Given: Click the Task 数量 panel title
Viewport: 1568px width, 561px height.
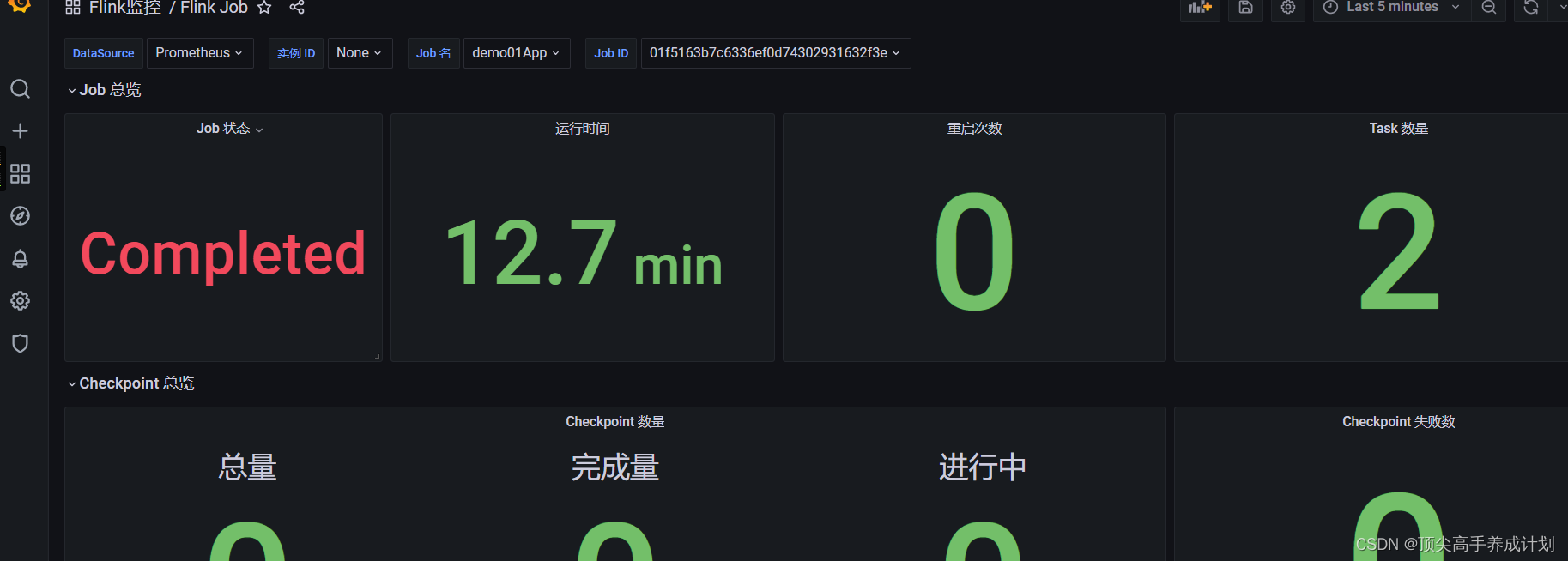Looking at the screenshot, I should click(x=1399, y=129).
